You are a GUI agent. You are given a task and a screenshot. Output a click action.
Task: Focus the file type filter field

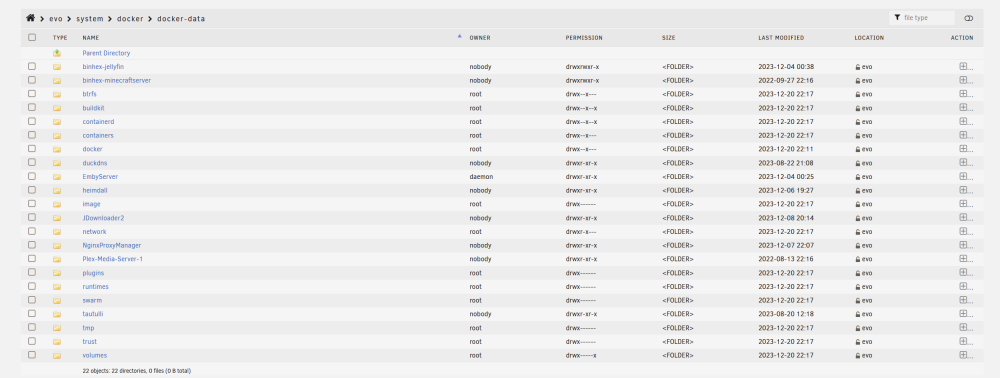coord(922,18)
